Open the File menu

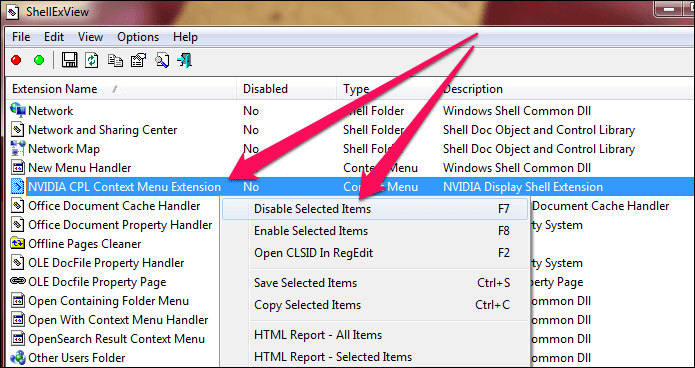(21, 37)
